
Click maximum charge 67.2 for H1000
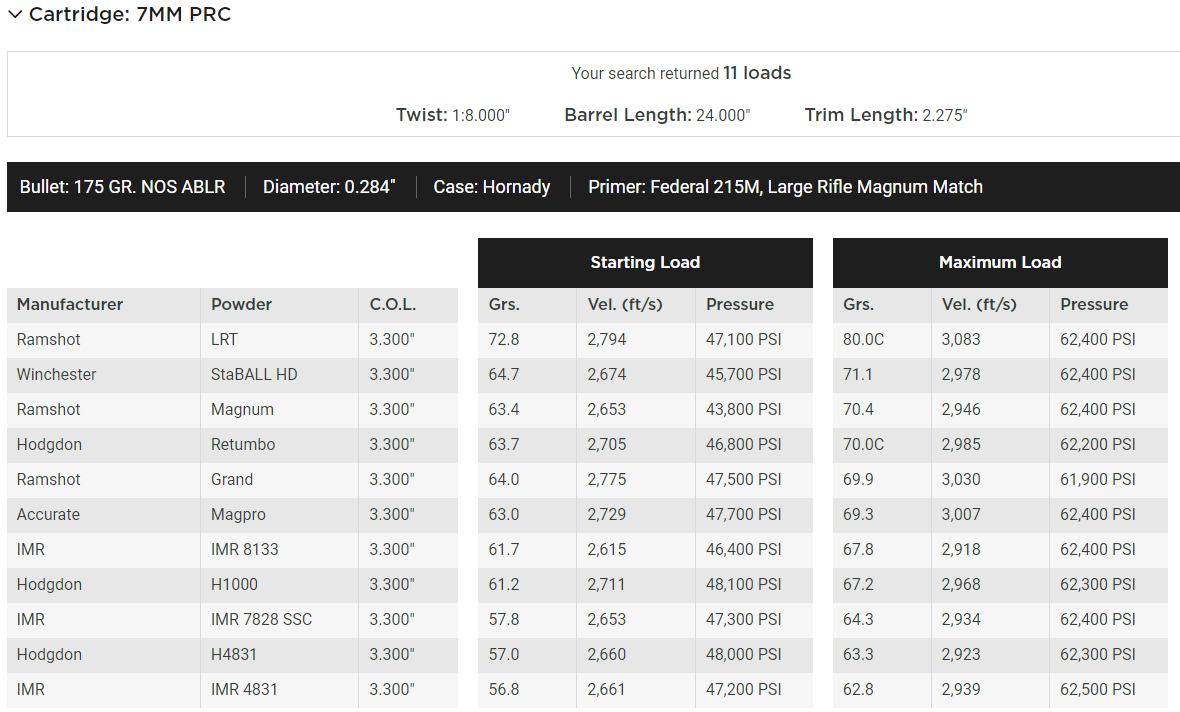[858, 585]
